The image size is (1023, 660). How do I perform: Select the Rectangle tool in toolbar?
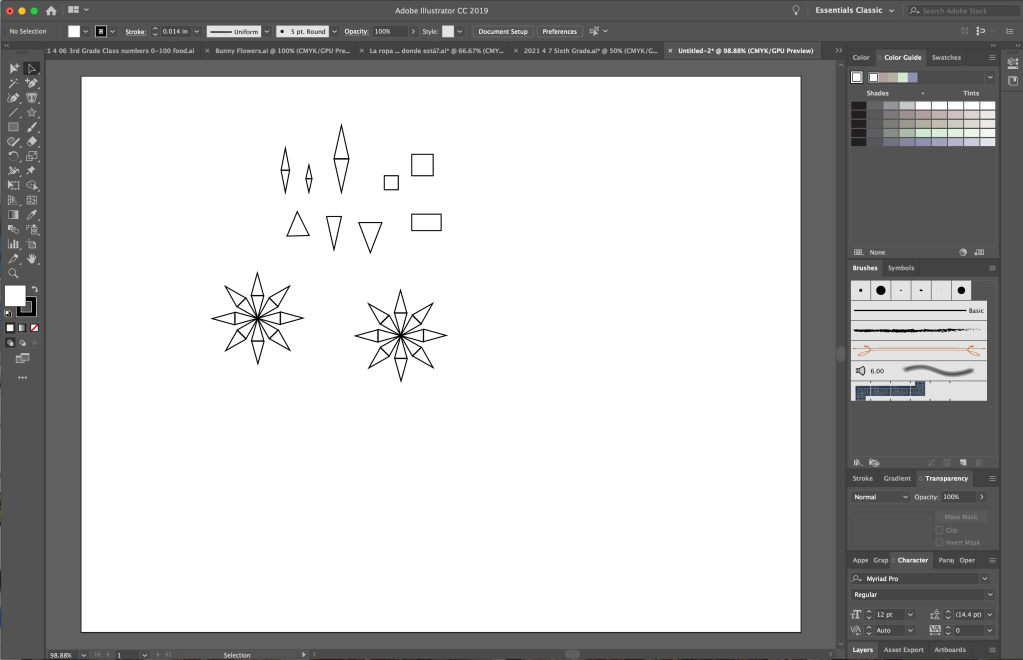click(x=14, y=127)
